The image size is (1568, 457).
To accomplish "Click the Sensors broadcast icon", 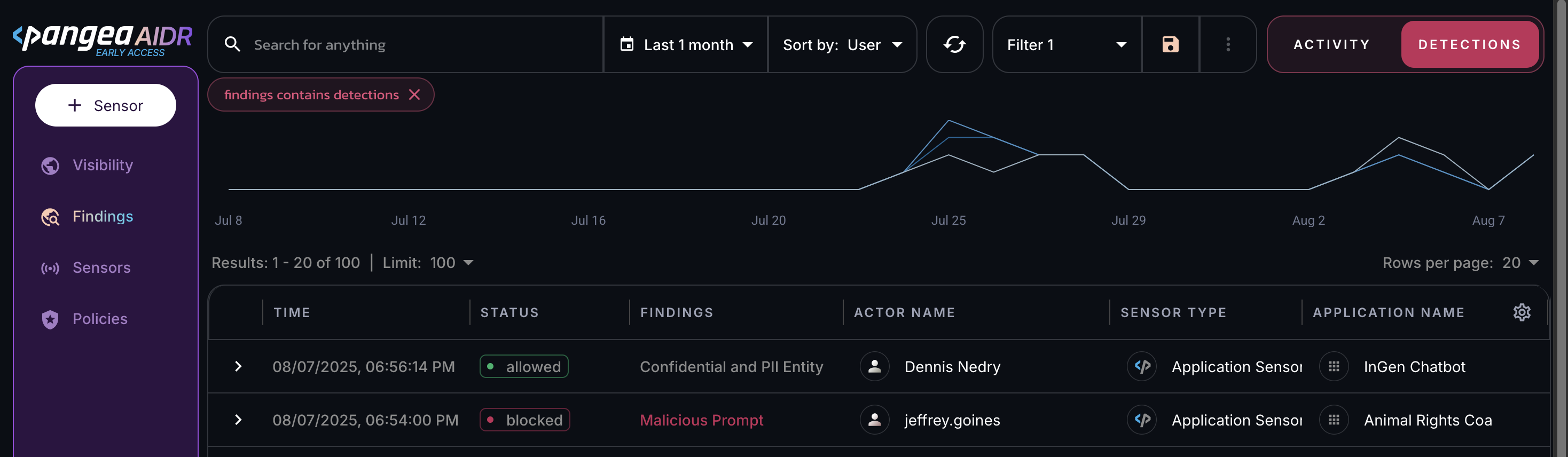I will [50, 268].
